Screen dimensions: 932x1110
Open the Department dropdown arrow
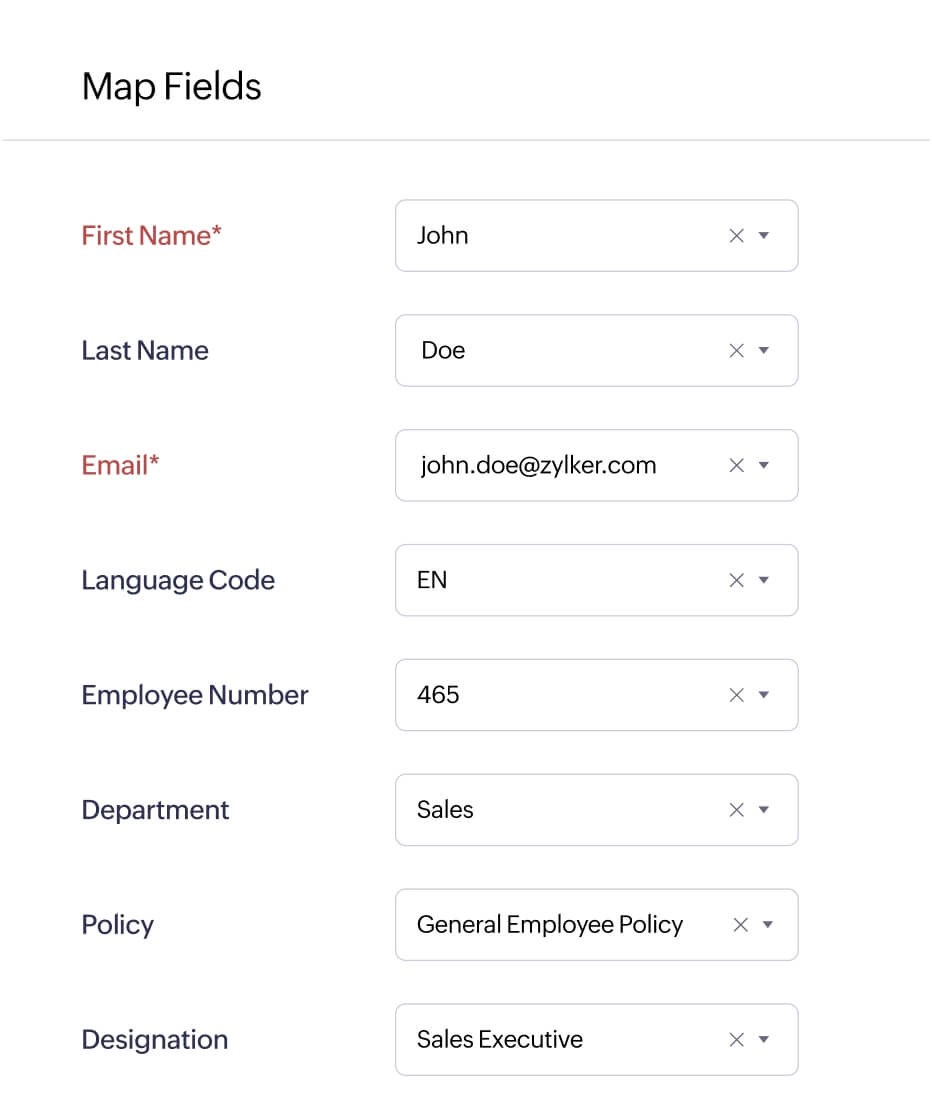(764, 810)
